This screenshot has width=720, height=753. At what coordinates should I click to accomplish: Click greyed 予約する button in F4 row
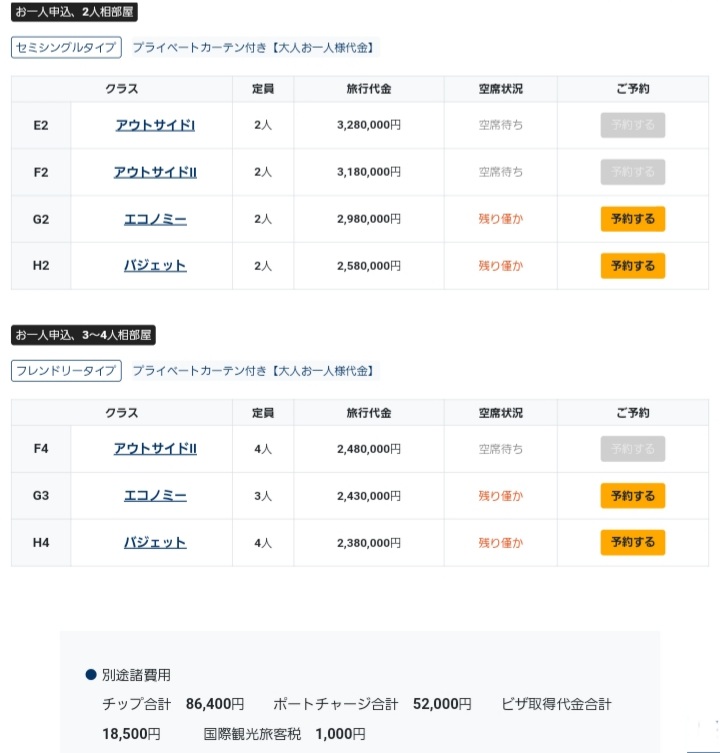pyautogui.click(x=633, y=449)
